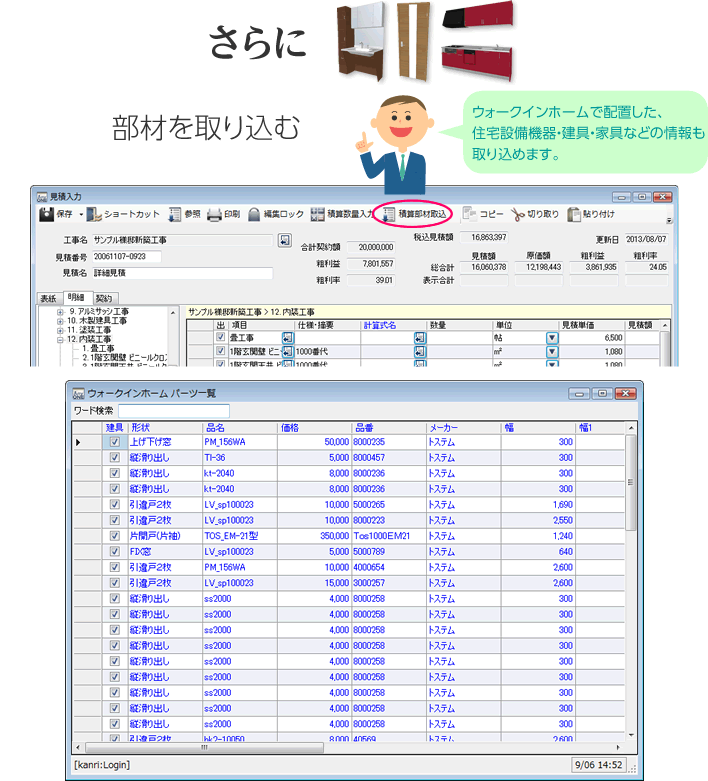Click the scroll-down arrow of parts list
This screenshot has height=781, width=708.
click(x=631, y=735)
